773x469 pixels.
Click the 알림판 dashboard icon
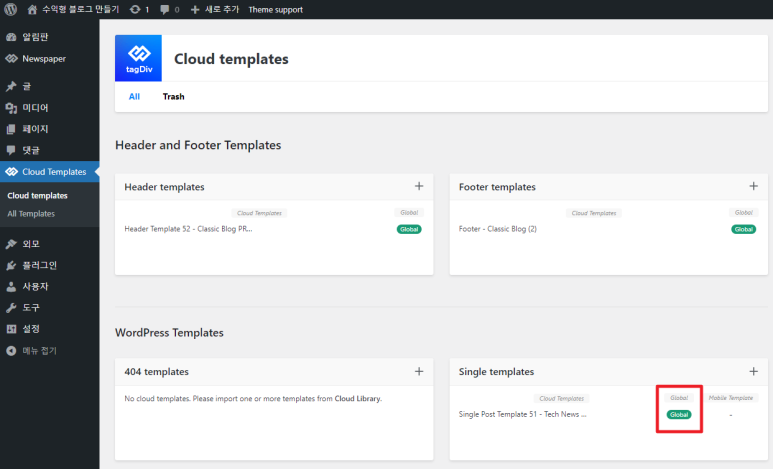click(11, 37)
